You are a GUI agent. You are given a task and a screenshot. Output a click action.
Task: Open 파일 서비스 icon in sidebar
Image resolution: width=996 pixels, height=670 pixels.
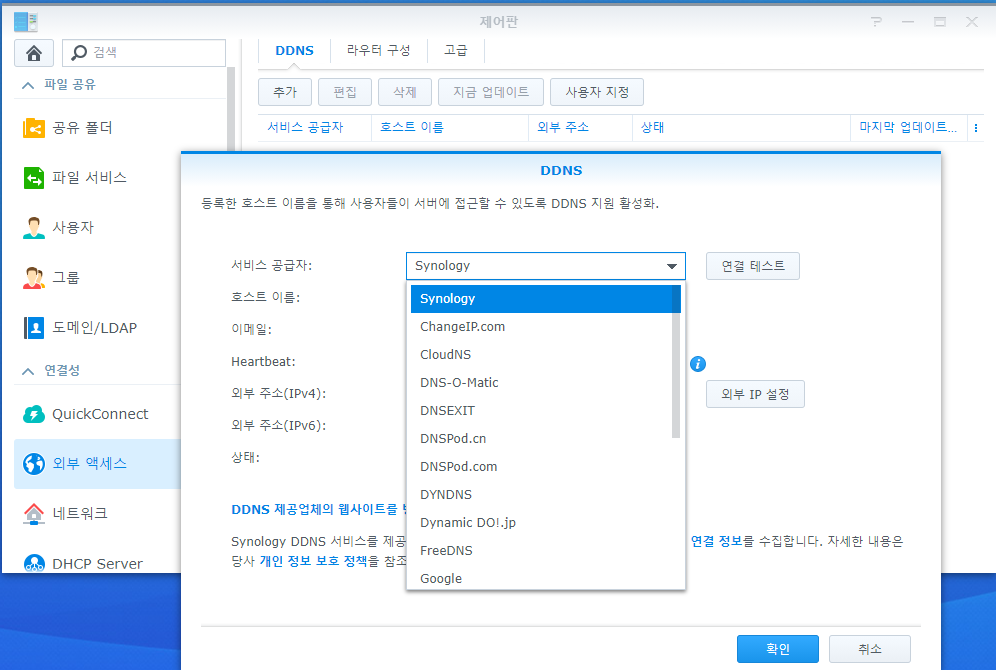(34, 178)
